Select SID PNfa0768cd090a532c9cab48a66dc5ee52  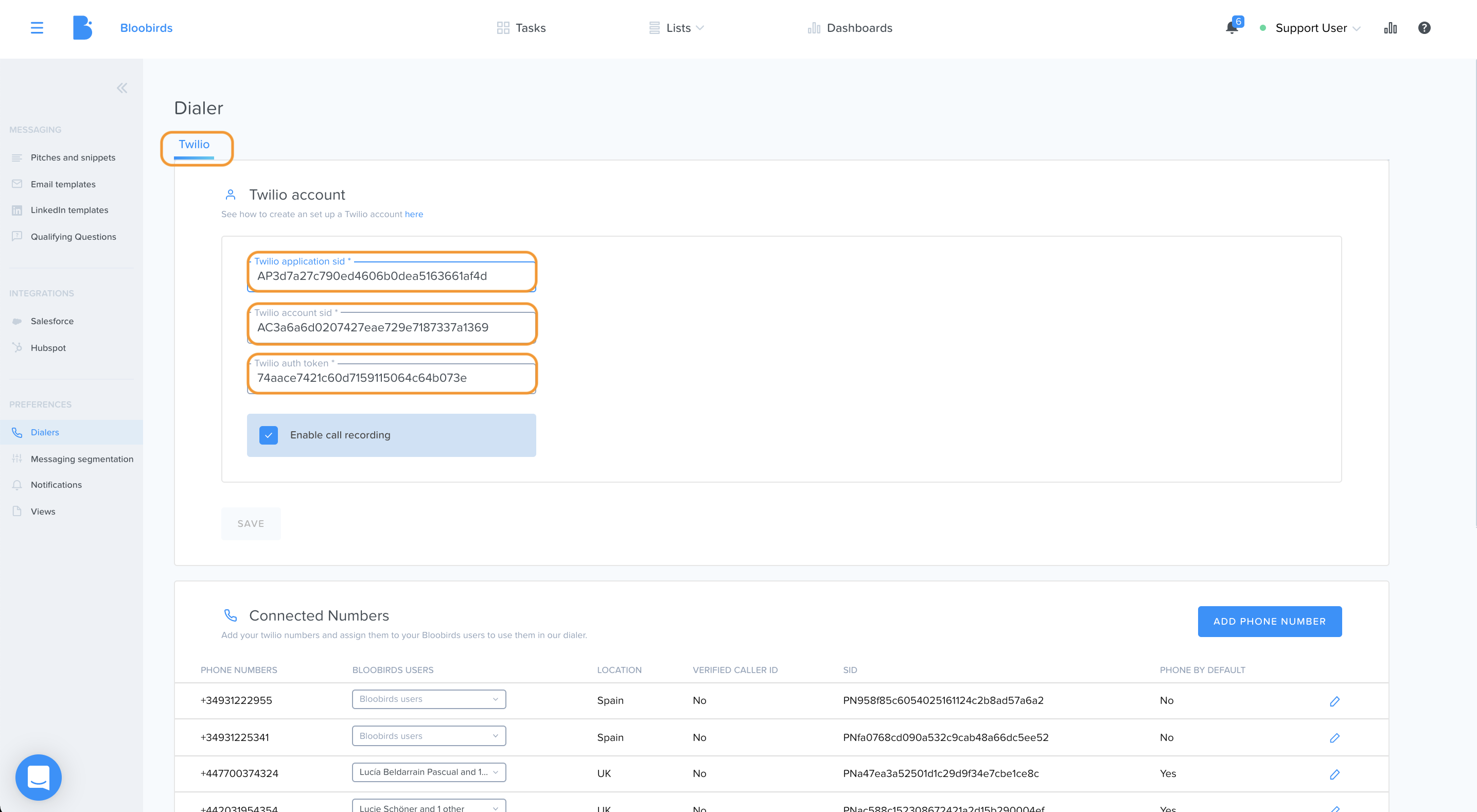pyautogui.click(x=945, y=737)
